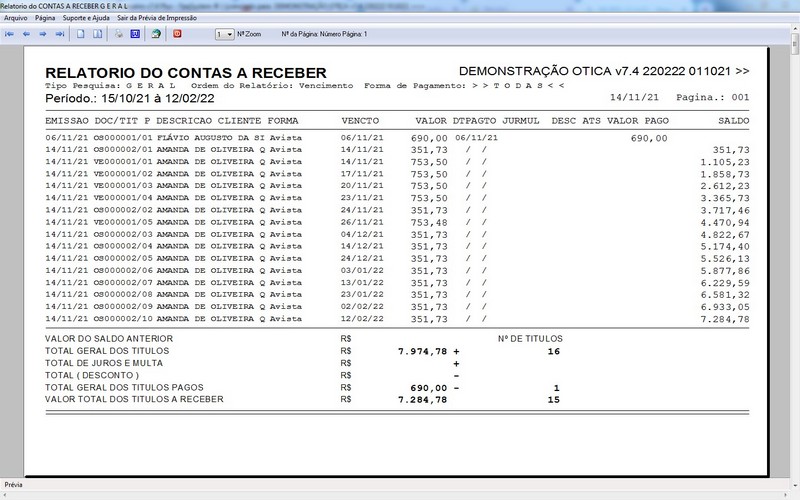The height and width of the screenshot is (500, 800).
Task: Click the Período 15/10/21 à 12/02/22 text
Action: [x=130, y=98]
